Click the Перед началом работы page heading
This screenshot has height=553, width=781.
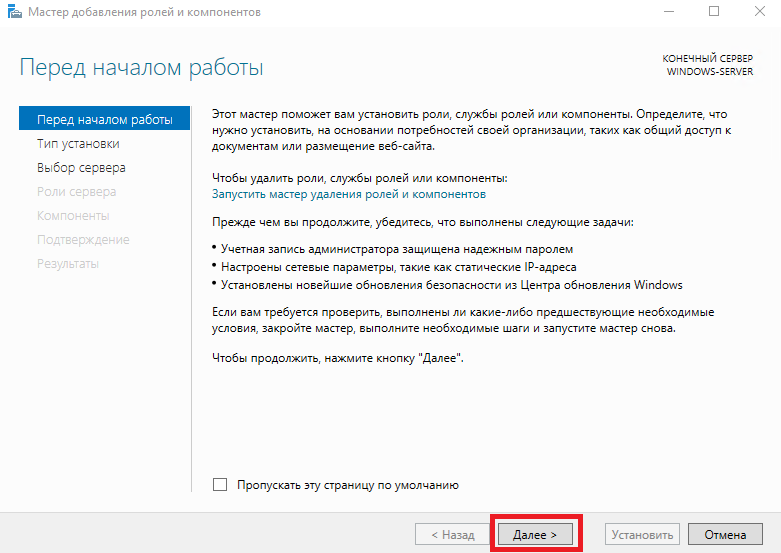(141, 67)
